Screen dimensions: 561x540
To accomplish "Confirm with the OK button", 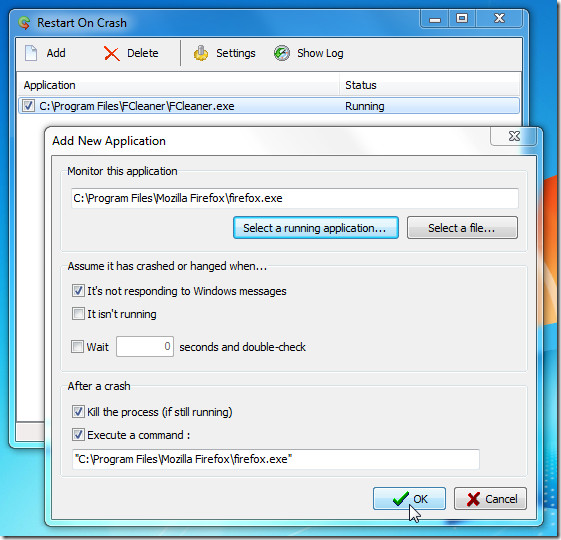I will (x=409, y=498).
